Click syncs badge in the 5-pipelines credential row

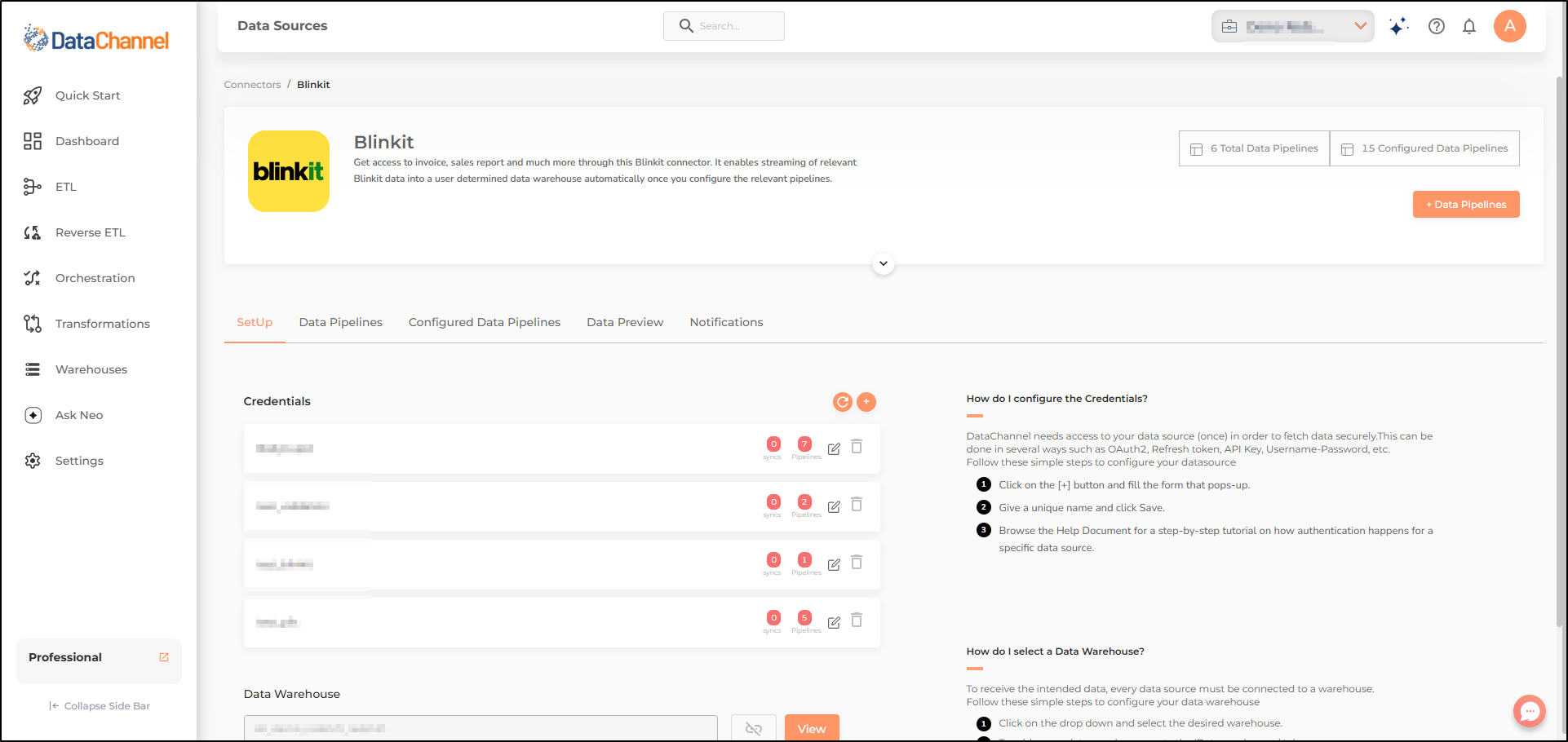coord(773,617)
